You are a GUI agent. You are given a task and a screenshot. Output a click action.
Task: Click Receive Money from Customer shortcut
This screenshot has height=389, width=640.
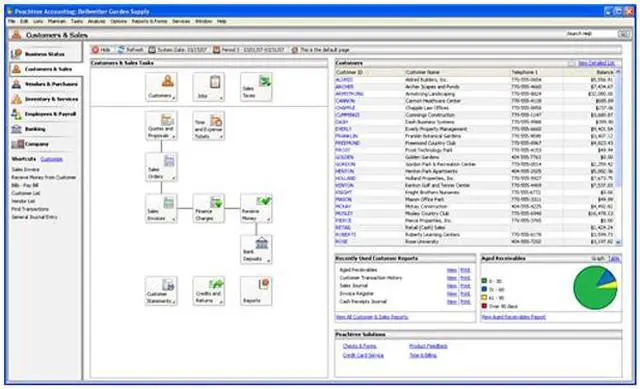click(44, 178)
